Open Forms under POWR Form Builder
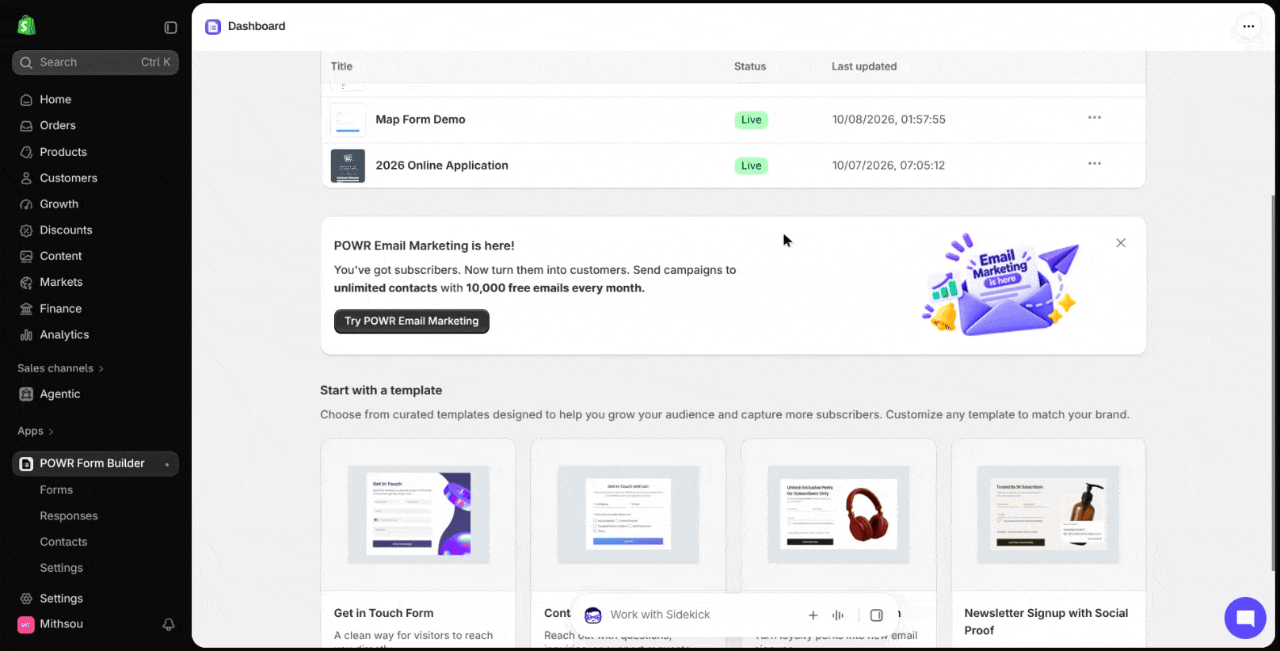The image size is (1280, 651). point(56,490)
